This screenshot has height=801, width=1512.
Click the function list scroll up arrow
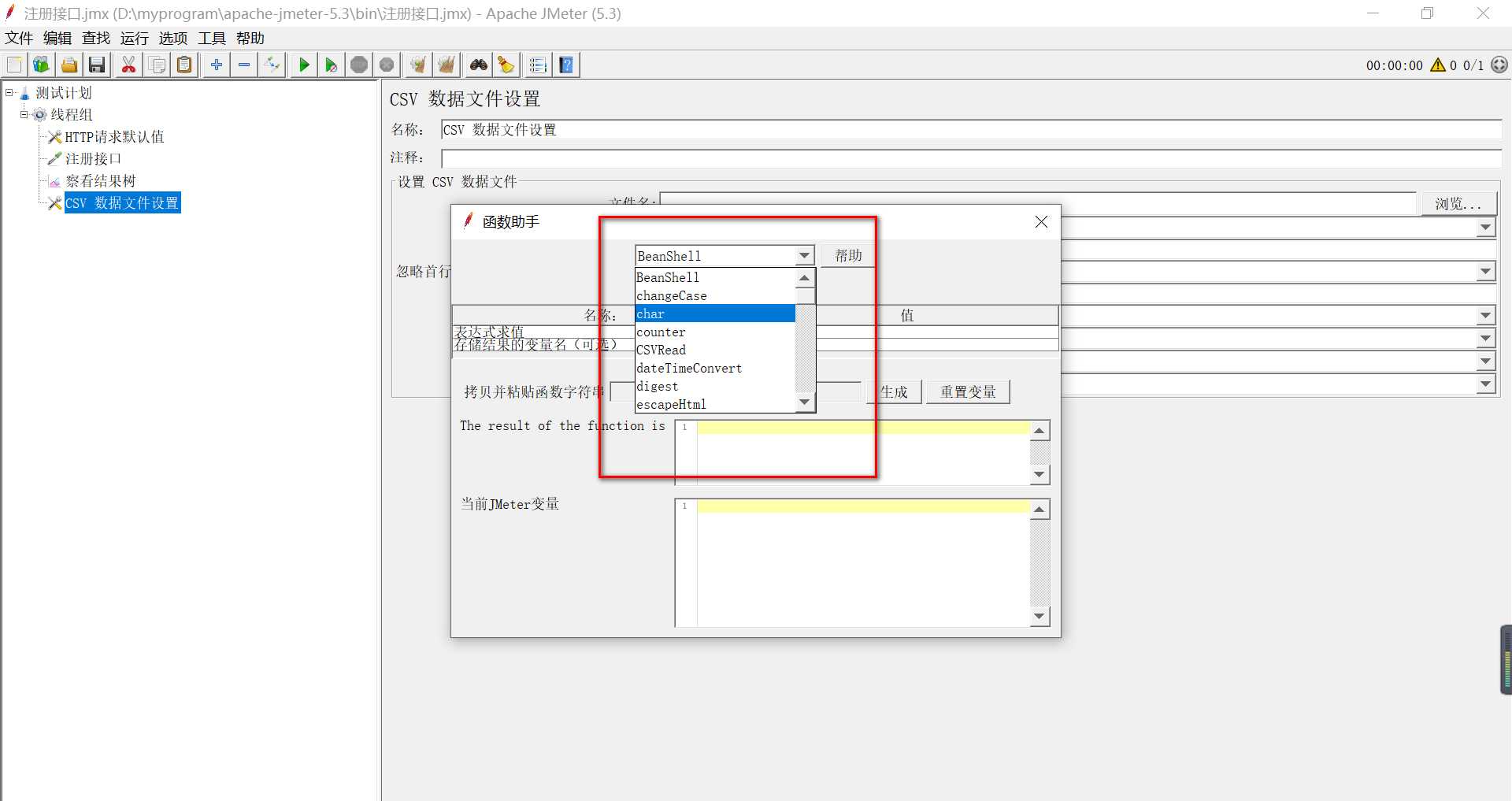click(804, 278)
